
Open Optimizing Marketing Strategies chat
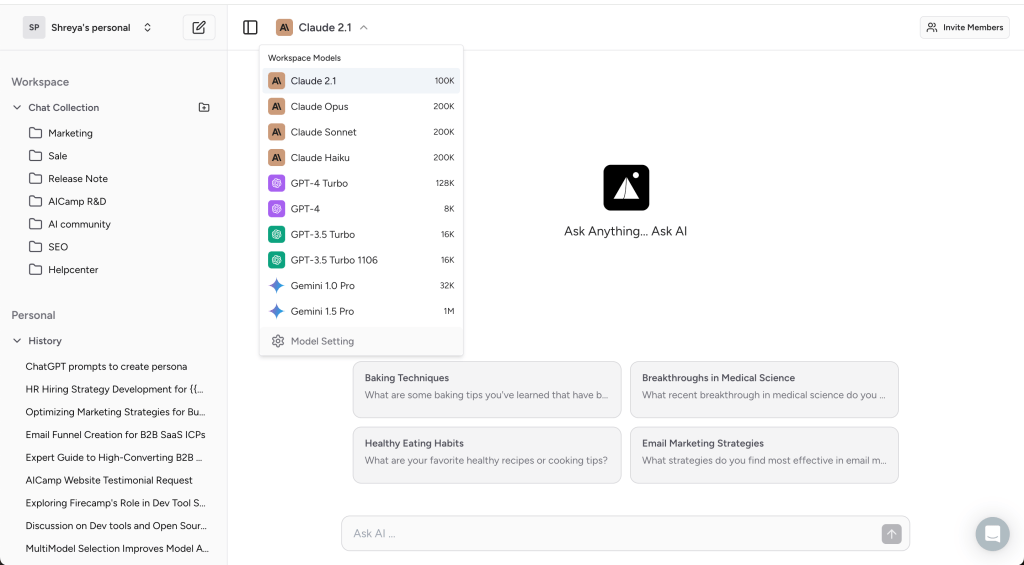[115, 412]
